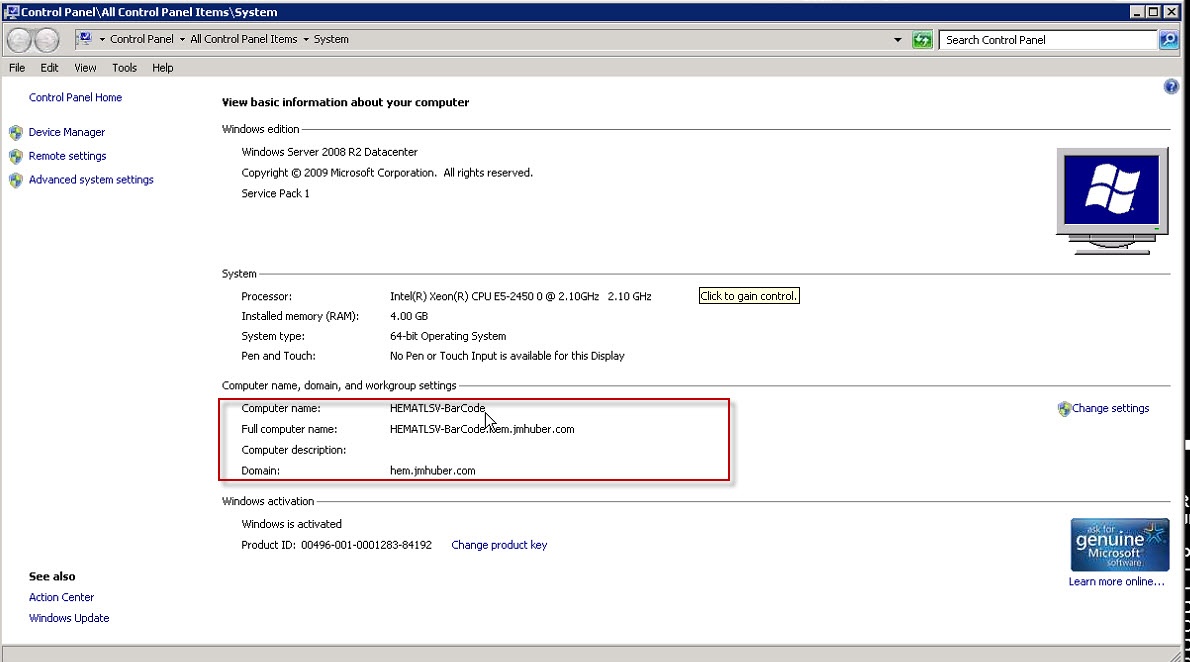
Task: Click the Forward navigation arrow
Action: [x=46, y=39]
